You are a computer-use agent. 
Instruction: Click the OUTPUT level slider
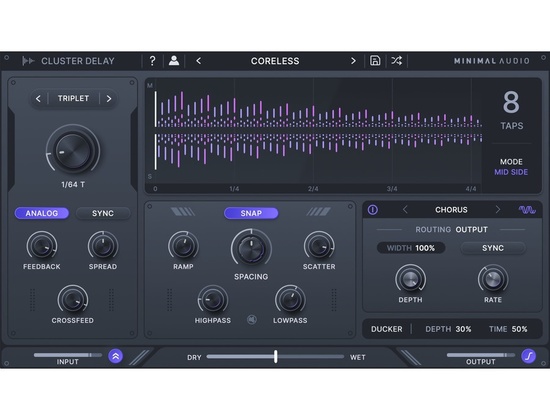(x=481, y=355)
